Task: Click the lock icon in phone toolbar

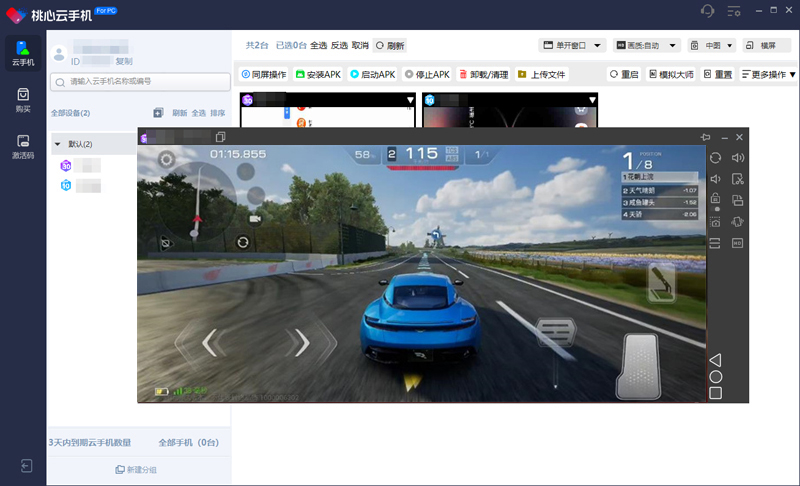Action: click(x=715, y=198)
